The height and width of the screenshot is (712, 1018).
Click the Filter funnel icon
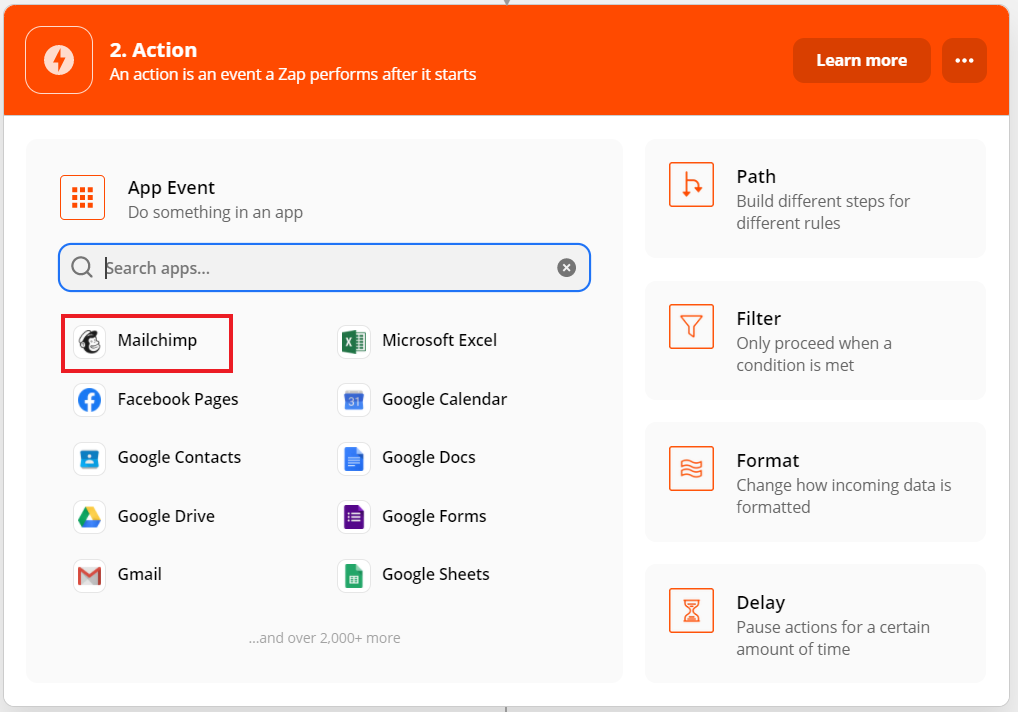691,326
